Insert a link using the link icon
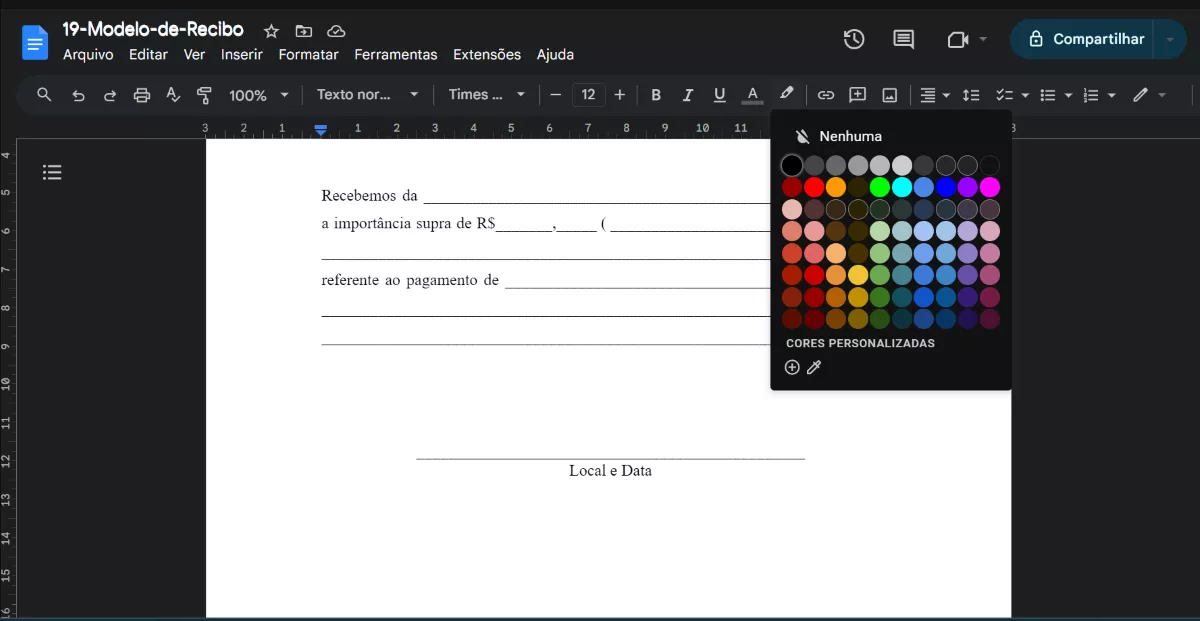 coord(825,95)
